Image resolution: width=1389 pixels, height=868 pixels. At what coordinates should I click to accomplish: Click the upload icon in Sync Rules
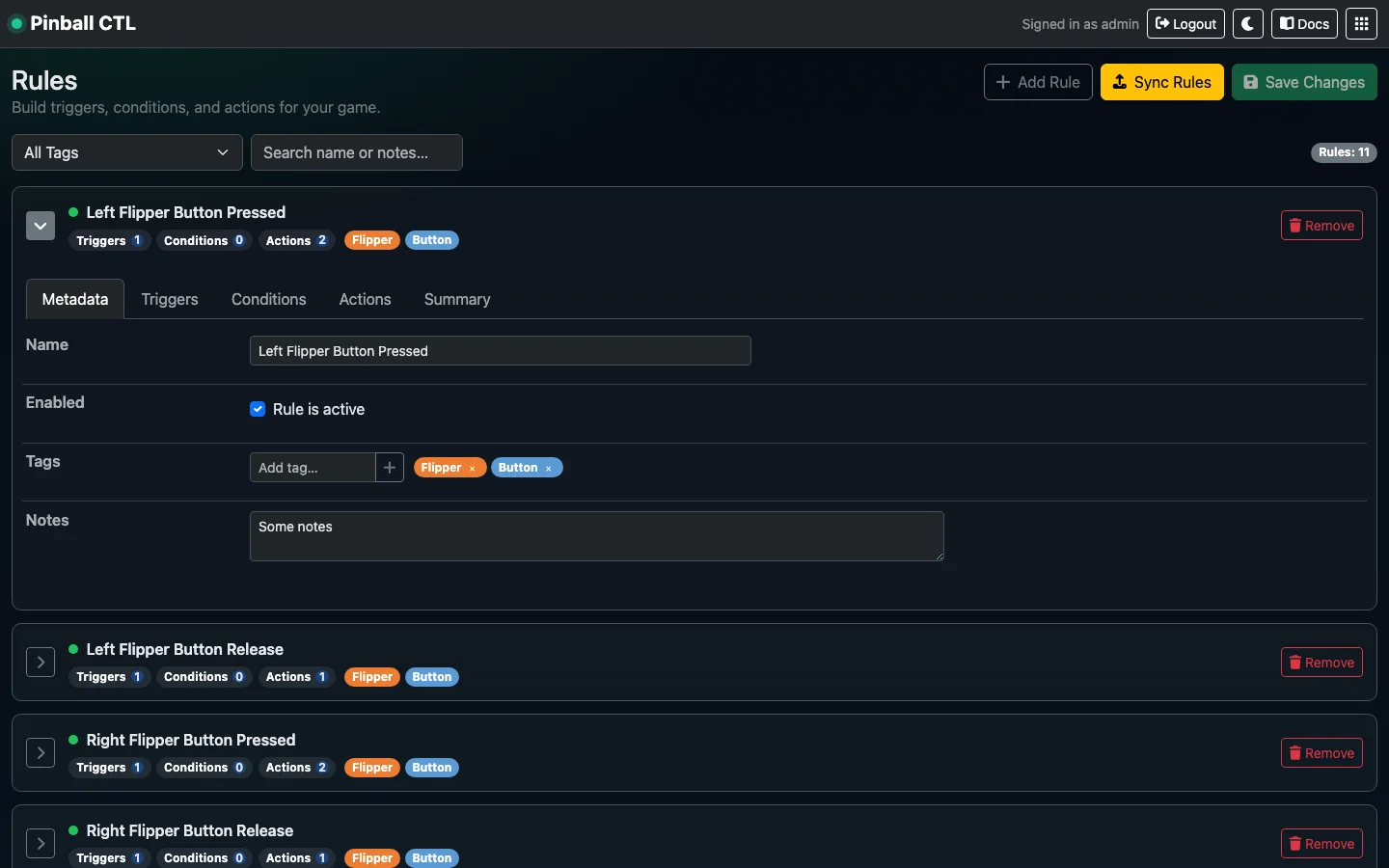coord(1122,82)
